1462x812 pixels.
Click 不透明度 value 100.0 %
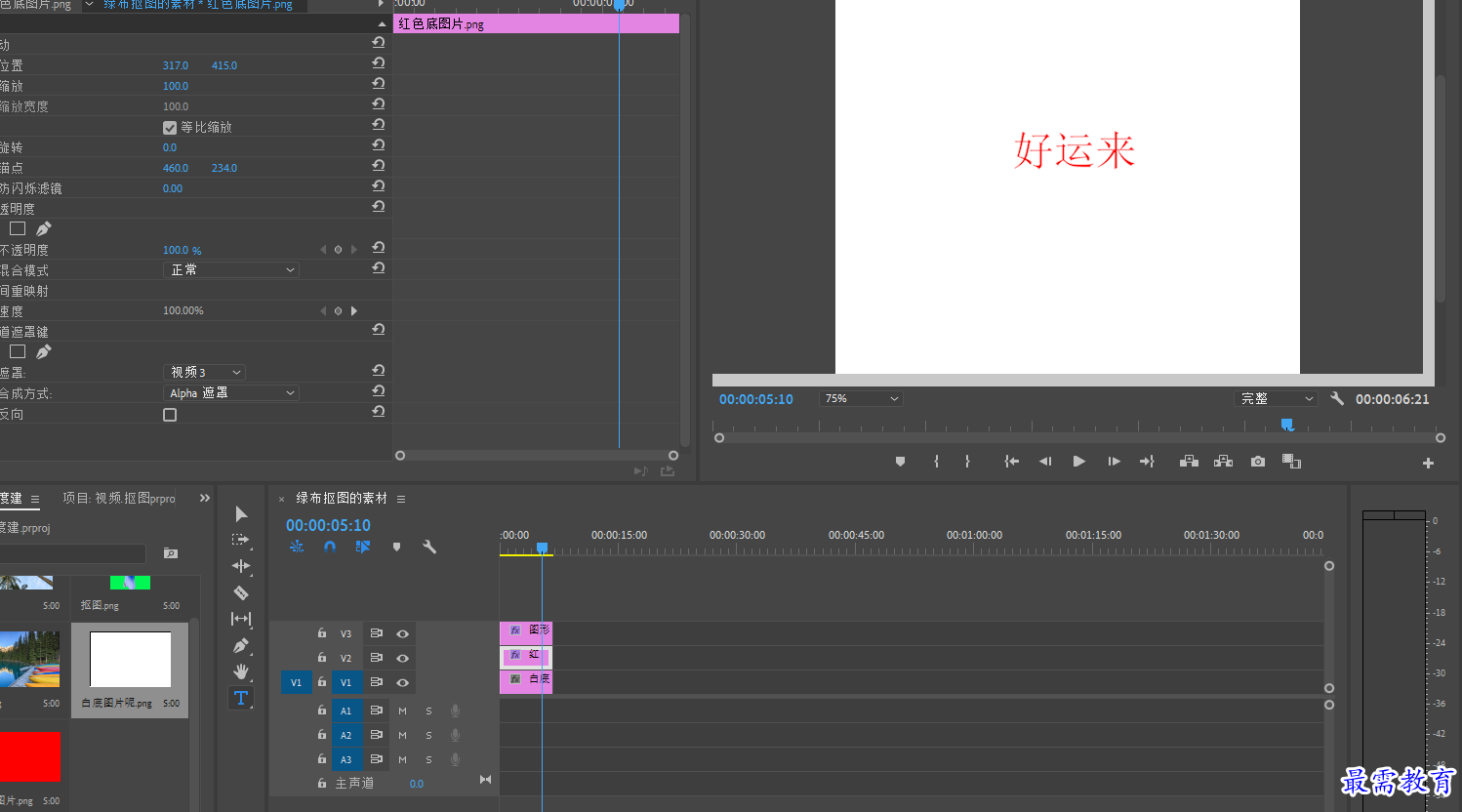[183, 251]
